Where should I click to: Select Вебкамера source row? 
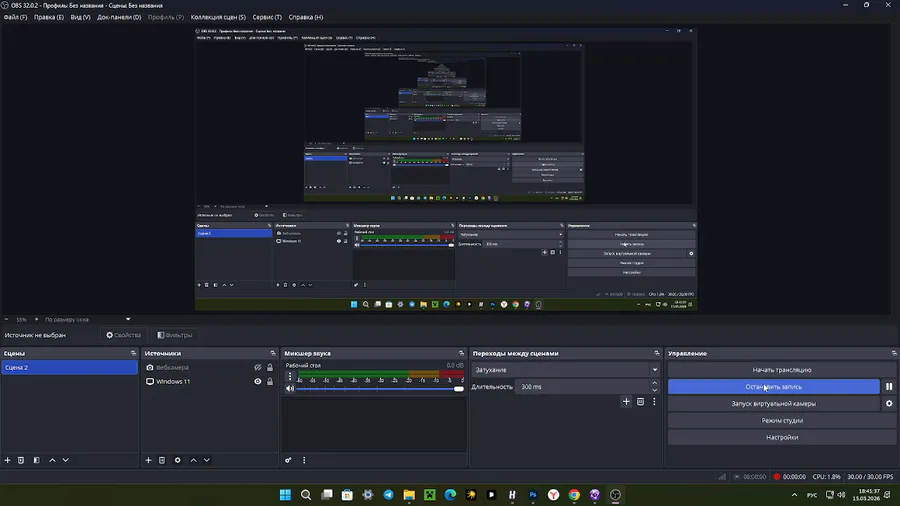click(209, 367)
